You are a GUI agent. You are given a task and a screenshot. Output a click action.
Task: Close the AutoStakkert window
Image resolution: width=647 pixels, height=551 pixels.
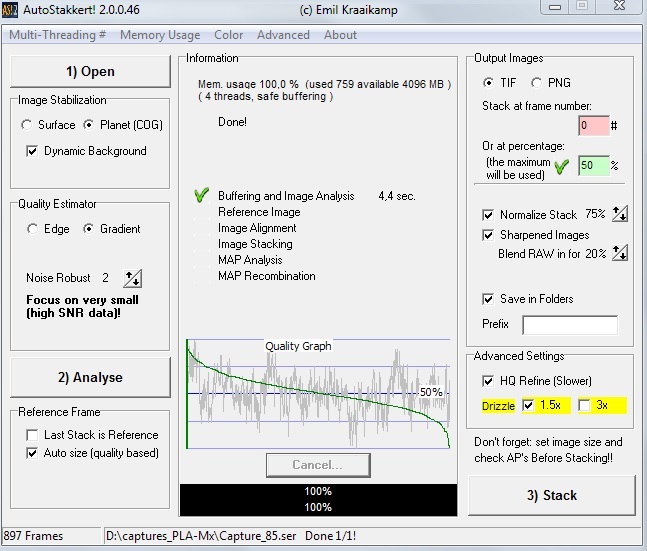click(x=619, y=6)
